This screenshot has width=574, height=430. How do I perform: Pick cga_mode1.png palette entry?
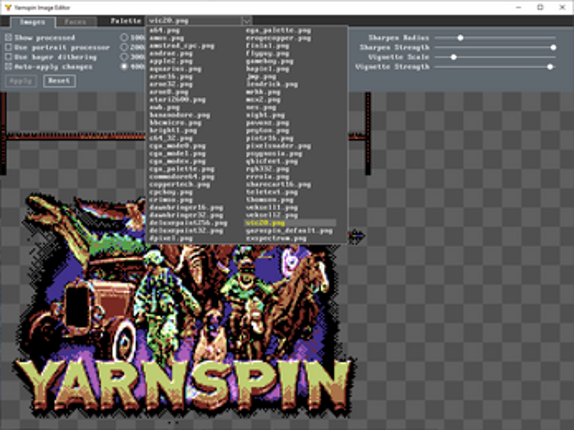click(177, 153)
